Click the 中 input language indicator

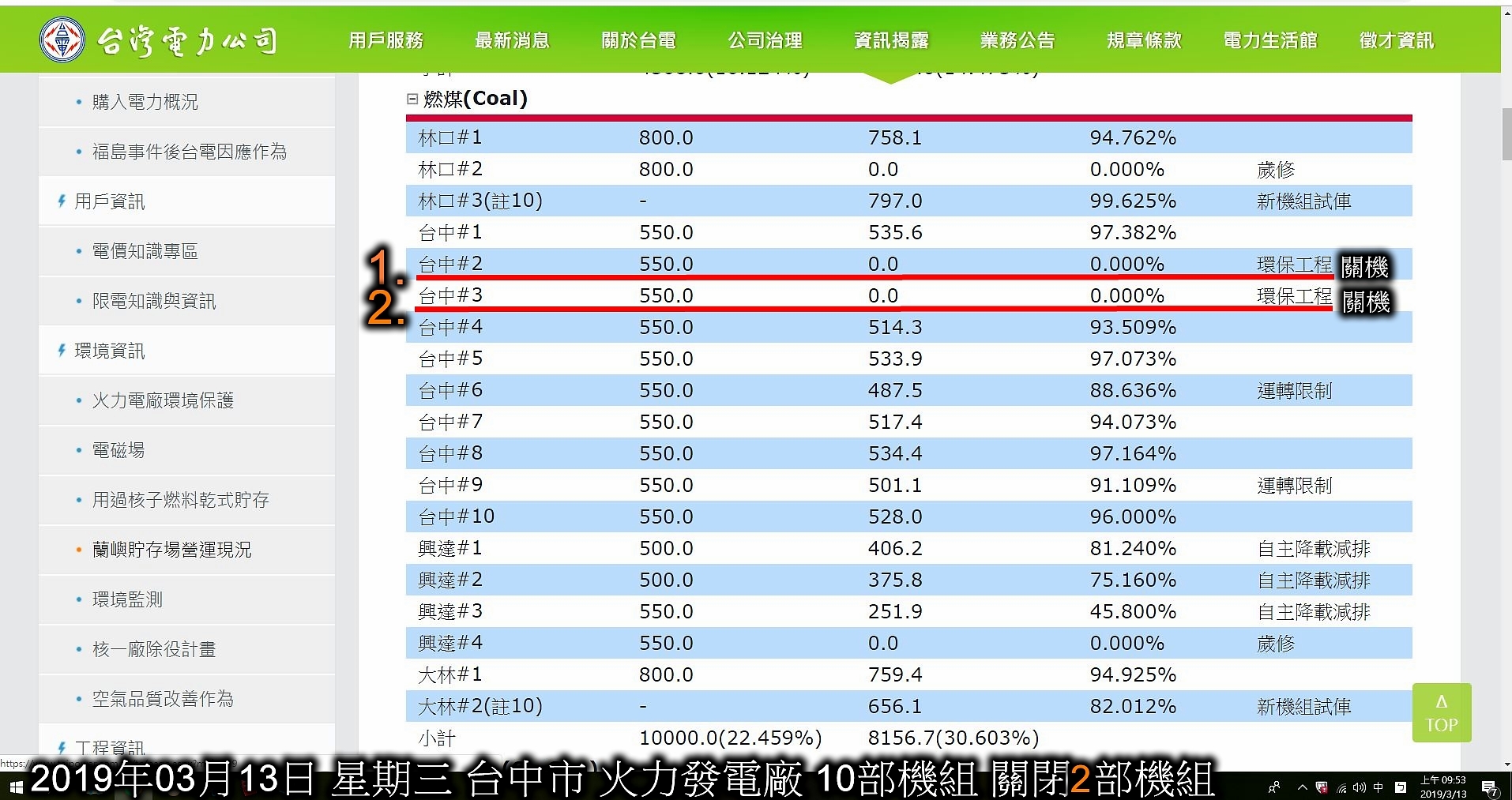pyautogui.click(x=1378, y=787)
